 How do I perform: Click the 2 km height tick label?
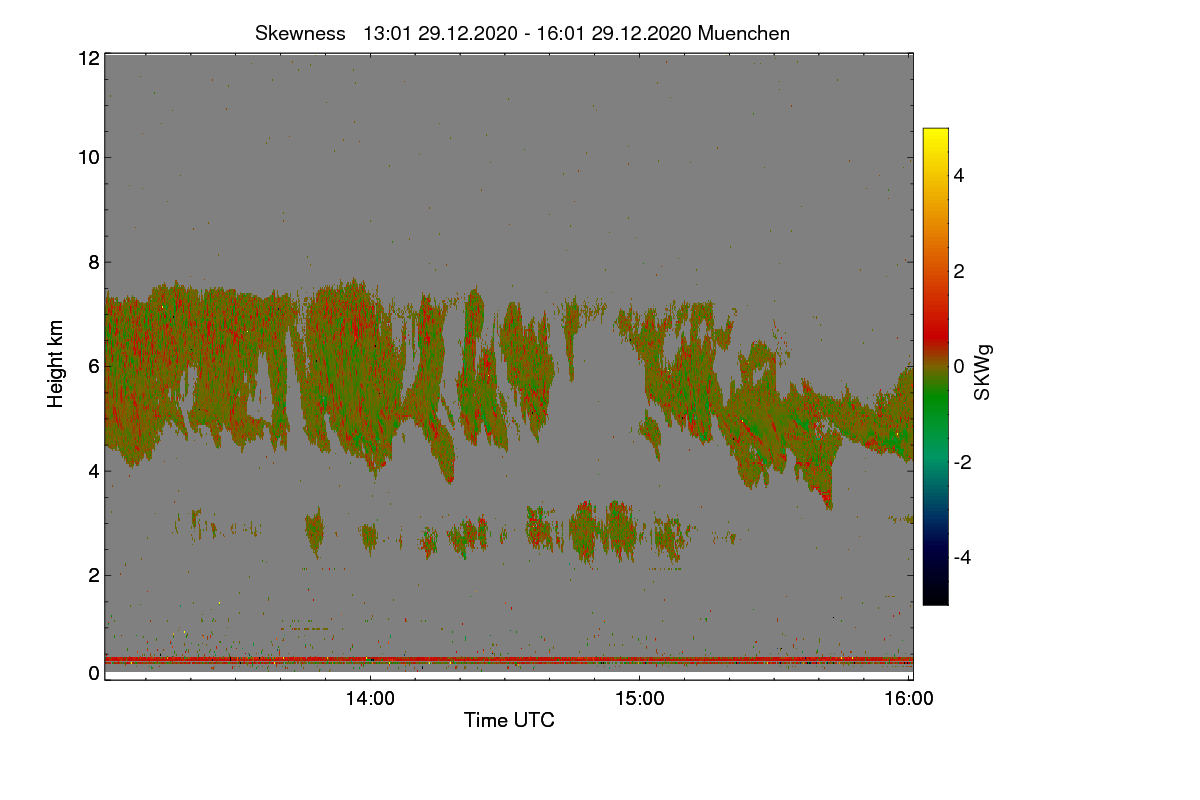click(94, 575)
